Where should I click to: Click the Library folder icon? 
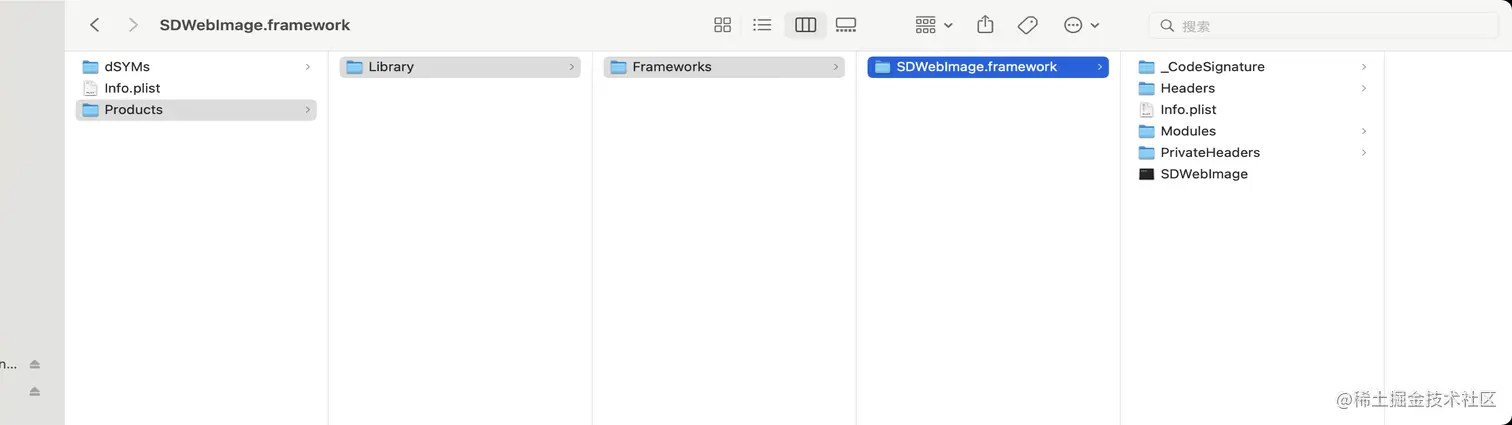coord(354,67)
